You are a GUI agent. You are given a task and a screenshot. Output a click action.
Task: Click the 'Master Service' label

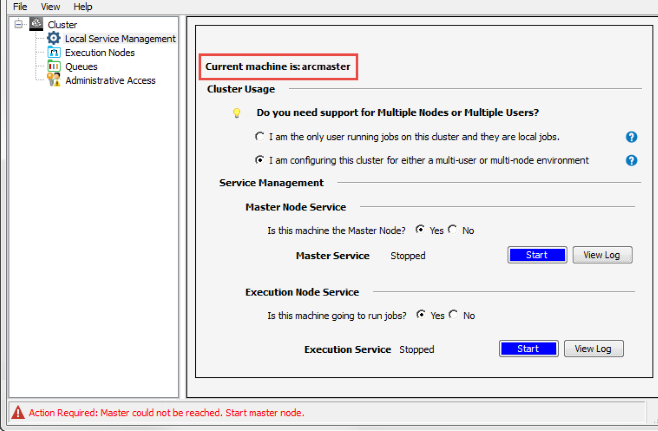333,256
